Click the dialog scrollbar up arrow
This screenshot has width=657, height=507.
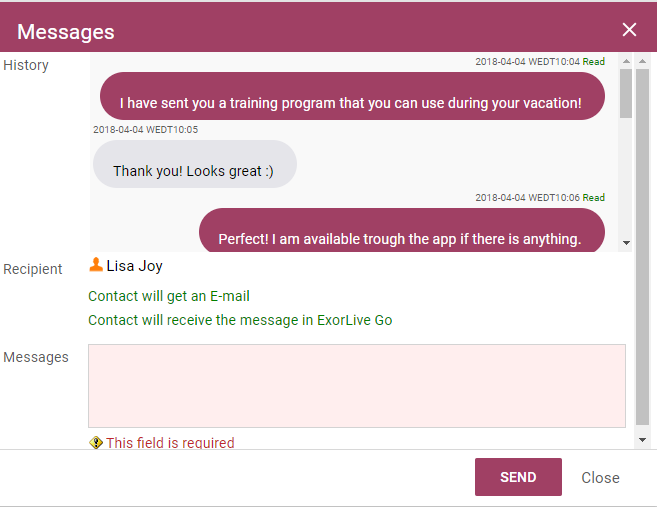click(x=642, y=62)
